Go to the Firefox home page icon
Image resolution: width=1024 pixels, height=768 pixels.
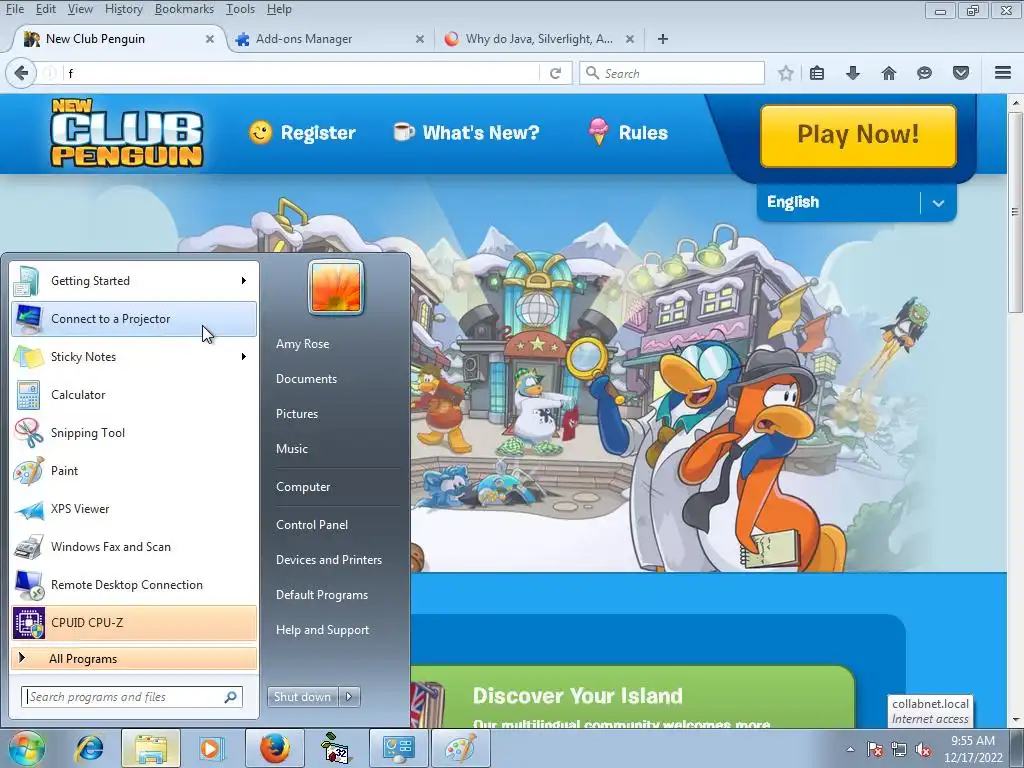(x=888, y=73)
